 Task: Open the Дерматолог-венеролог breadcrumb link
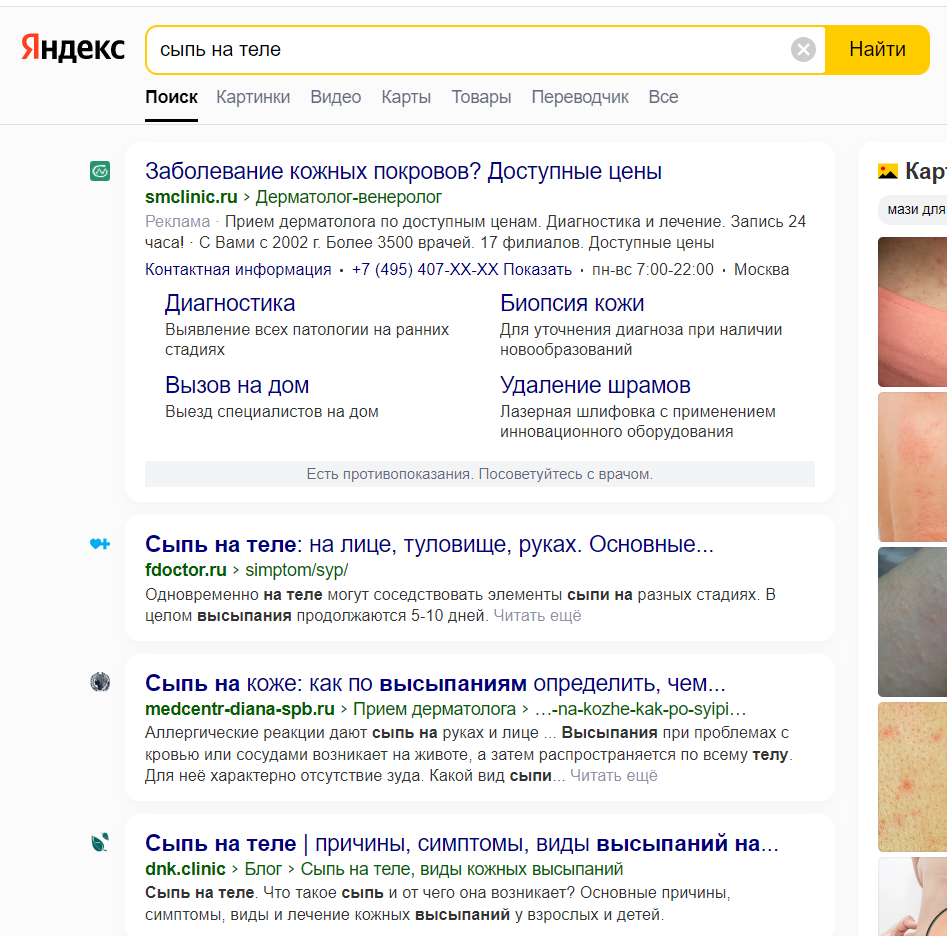coord(348,197)
